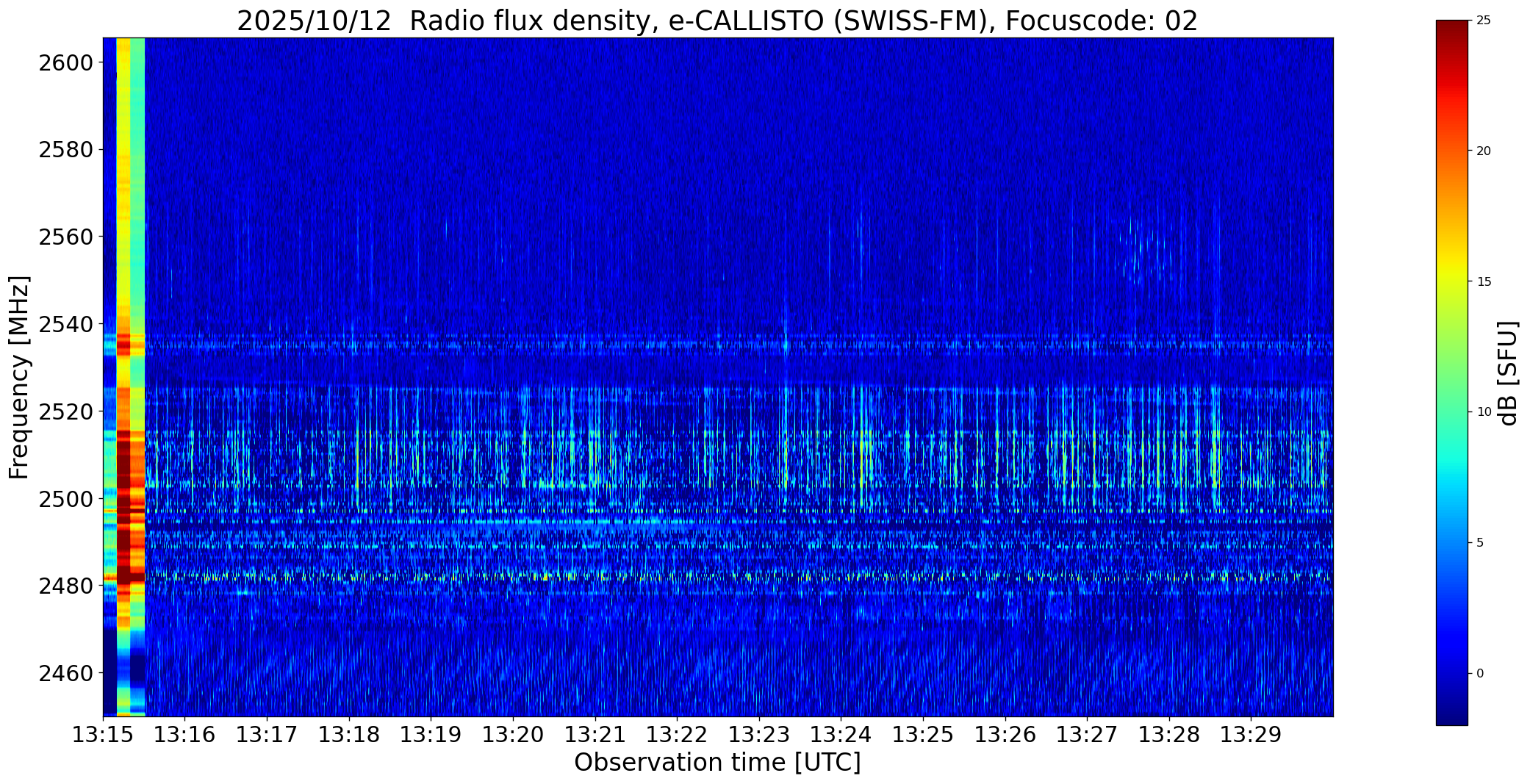Screen dimensions: 1530x784
Task: Click the colorbar tick label 15
Action: coord(1484,282)
